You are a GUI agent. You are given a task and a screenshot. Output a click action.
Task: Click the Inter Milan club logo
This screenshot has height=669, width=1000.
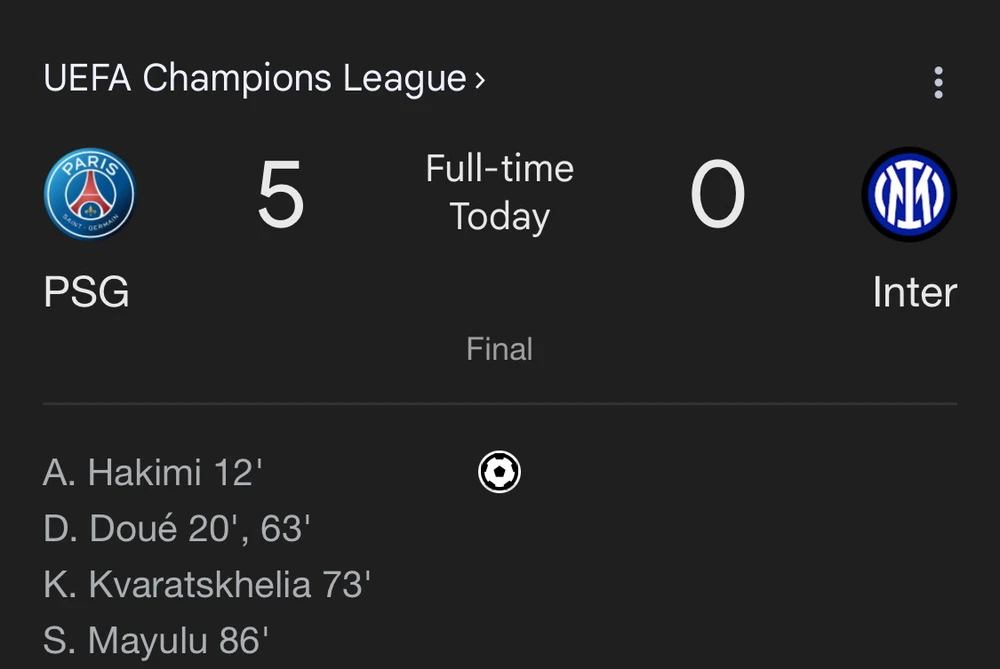[909, 194]
